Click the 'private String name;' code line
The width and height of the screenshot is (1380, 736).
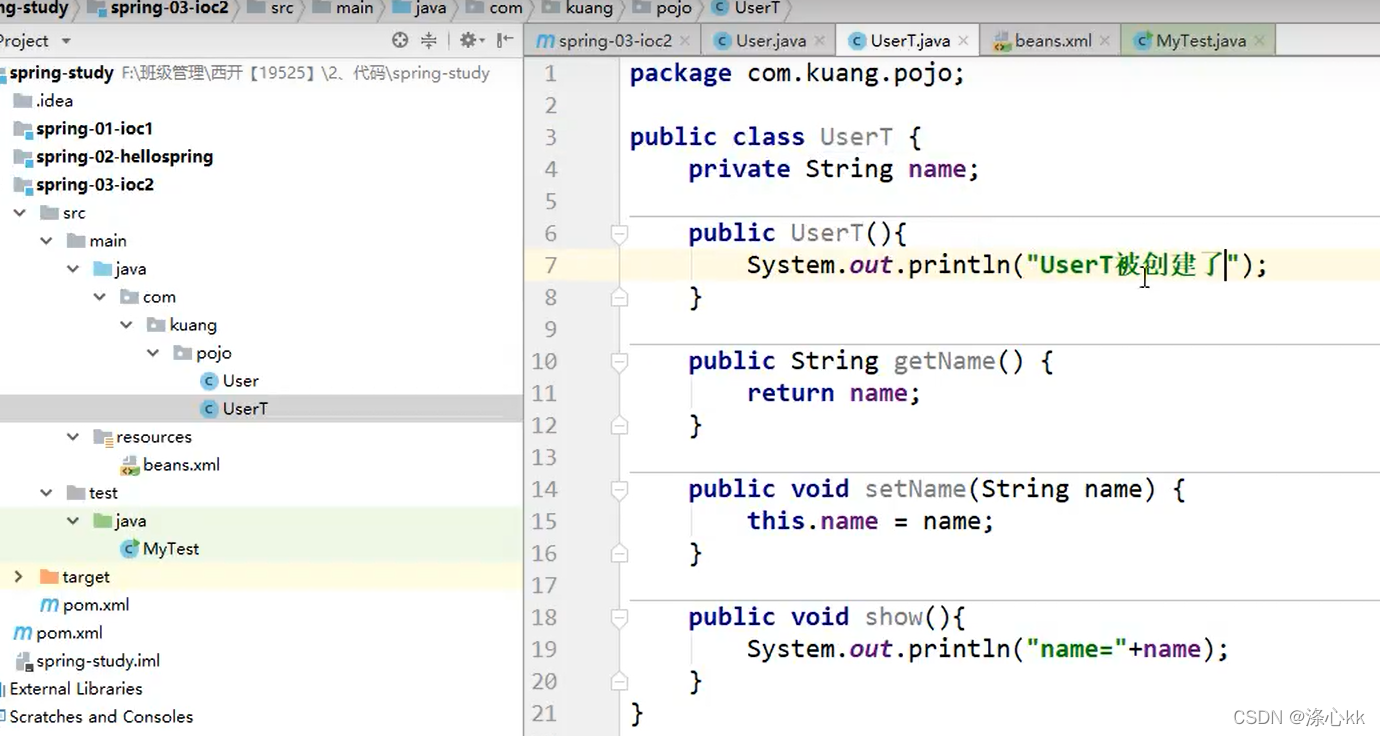pyautogui.click(x=833, y=169)
